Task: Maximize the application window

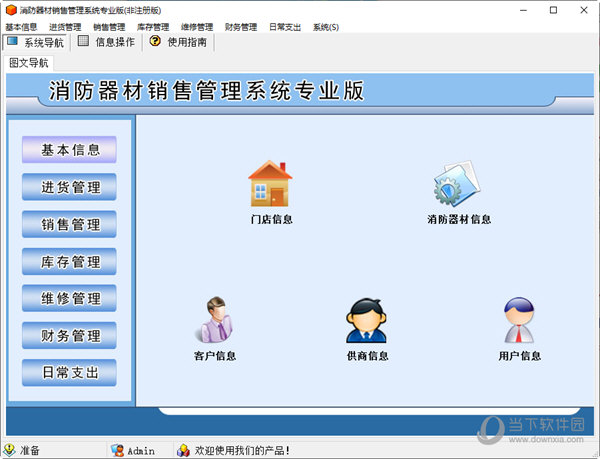Action: [x=553, y=10]
